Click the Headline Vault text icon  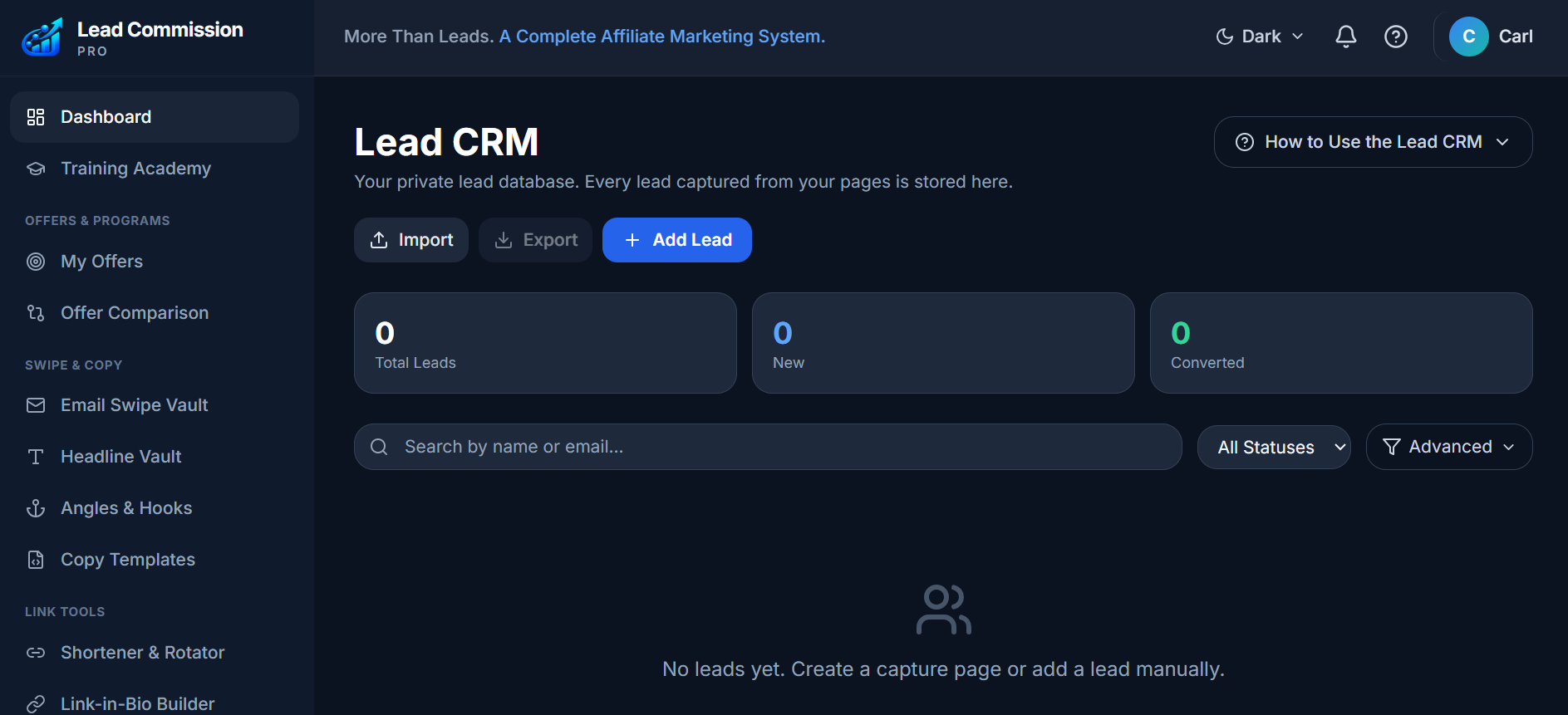(x=36, y=457)
